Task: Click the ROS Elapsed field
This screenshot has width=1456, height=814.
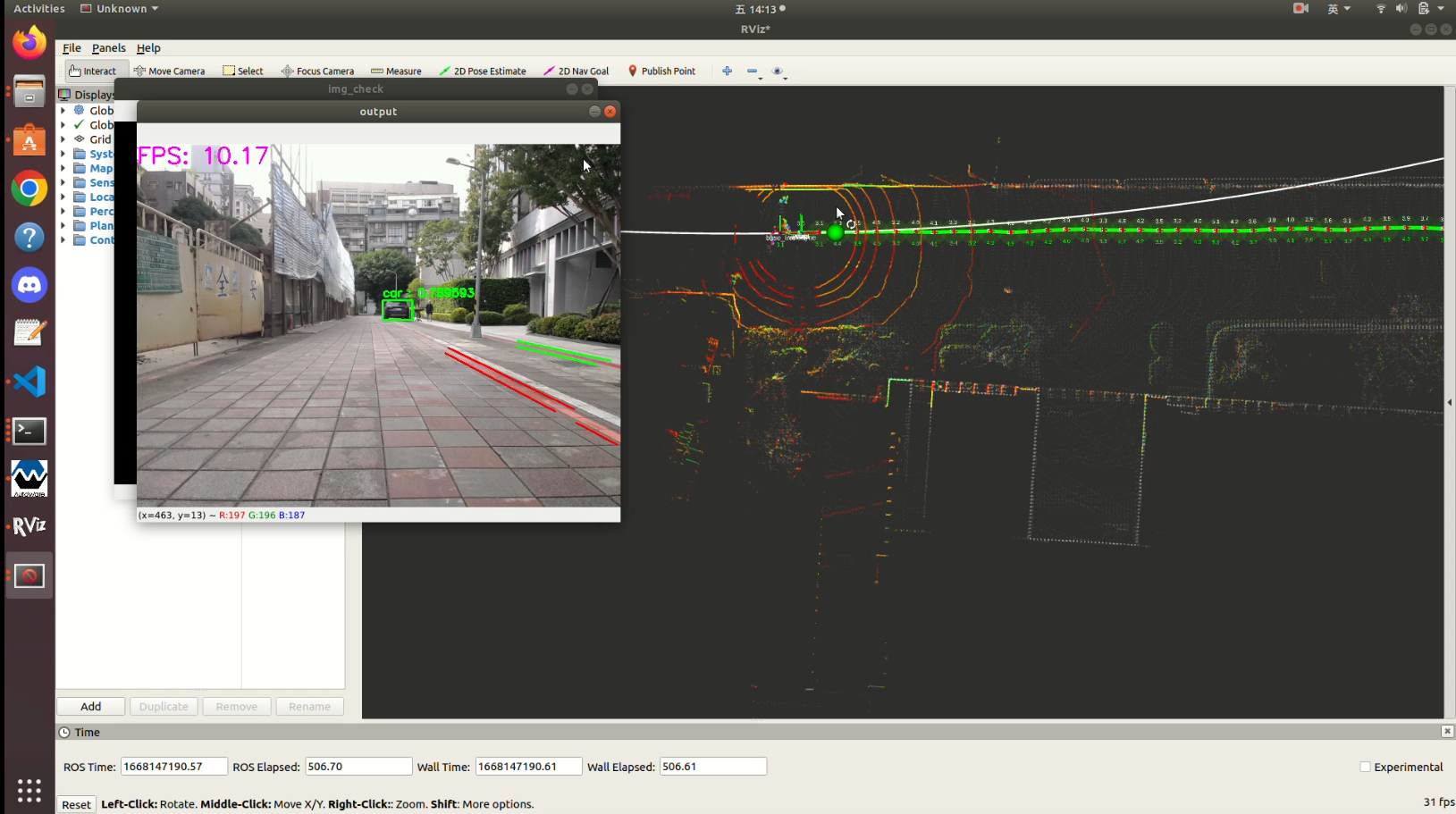Action: coord(358,767)
